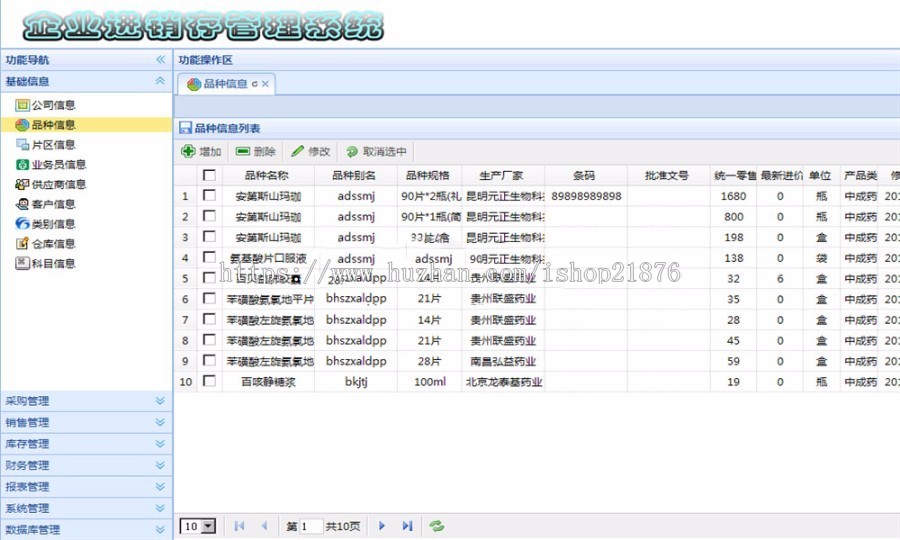Image resolution: width=900 pixels, height=540 pixels.
Task: Check the box for row 7
Action: (x=210, y=320)
